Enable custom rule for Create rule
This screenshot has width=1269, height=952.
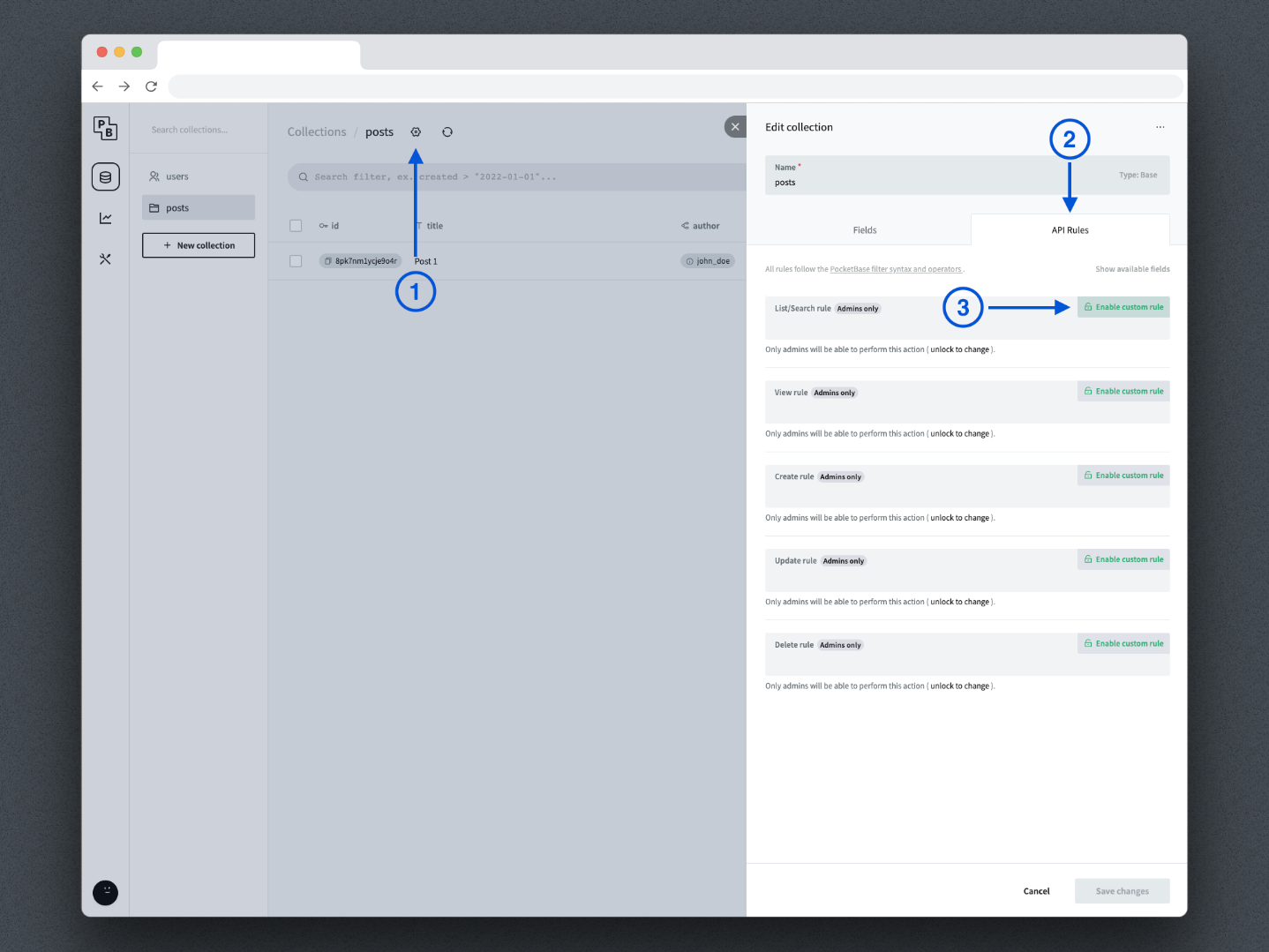1123,476
